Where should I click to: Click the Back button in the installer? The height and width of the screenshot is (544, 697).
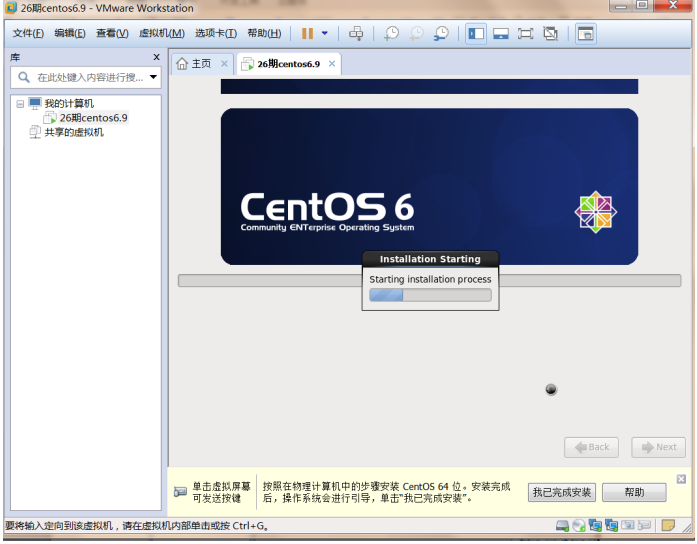[591, 448]
